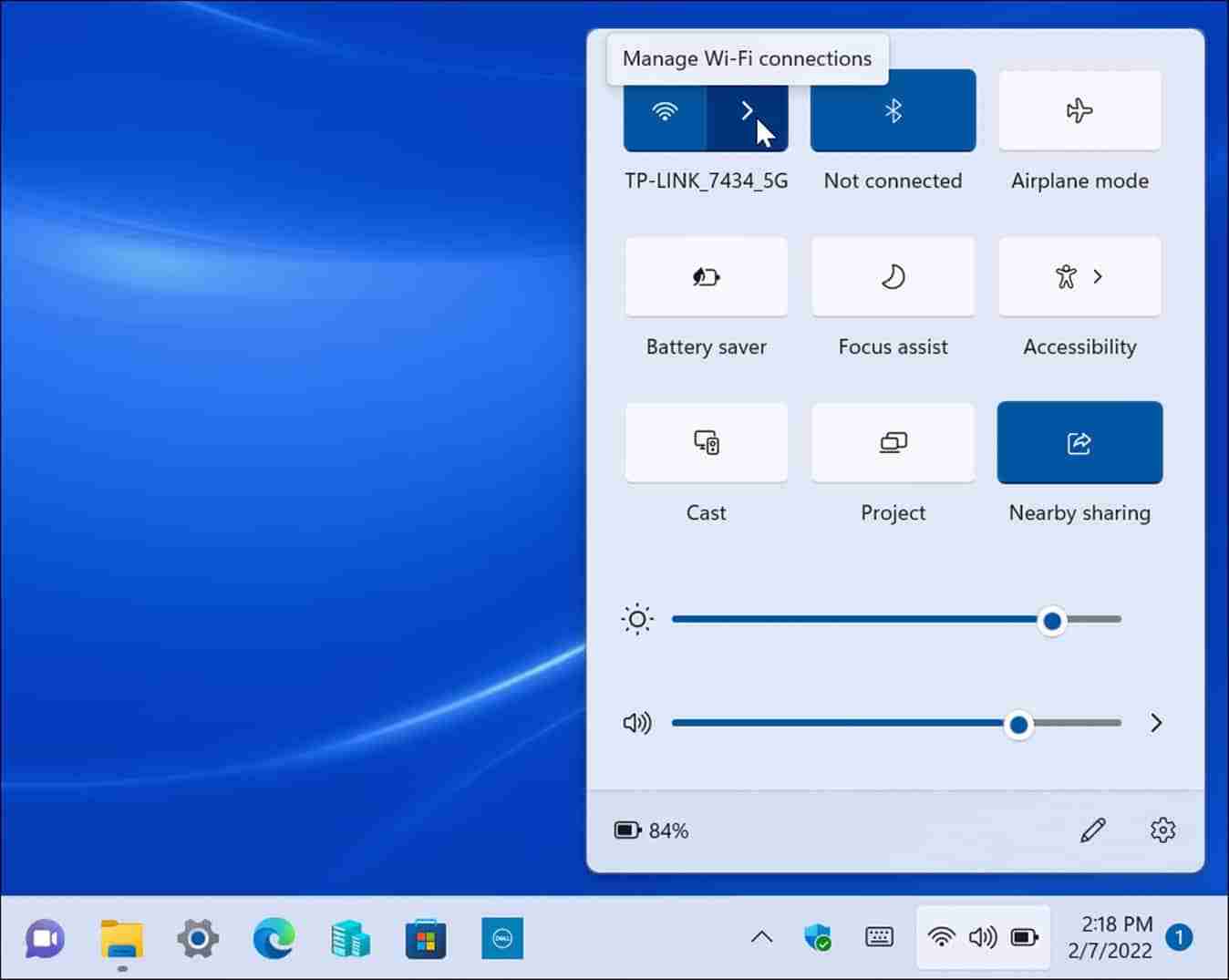Screen dimensions: 1229x980
Task: Turn off Nearby sharing tile
Action: tap(1079, 443)
